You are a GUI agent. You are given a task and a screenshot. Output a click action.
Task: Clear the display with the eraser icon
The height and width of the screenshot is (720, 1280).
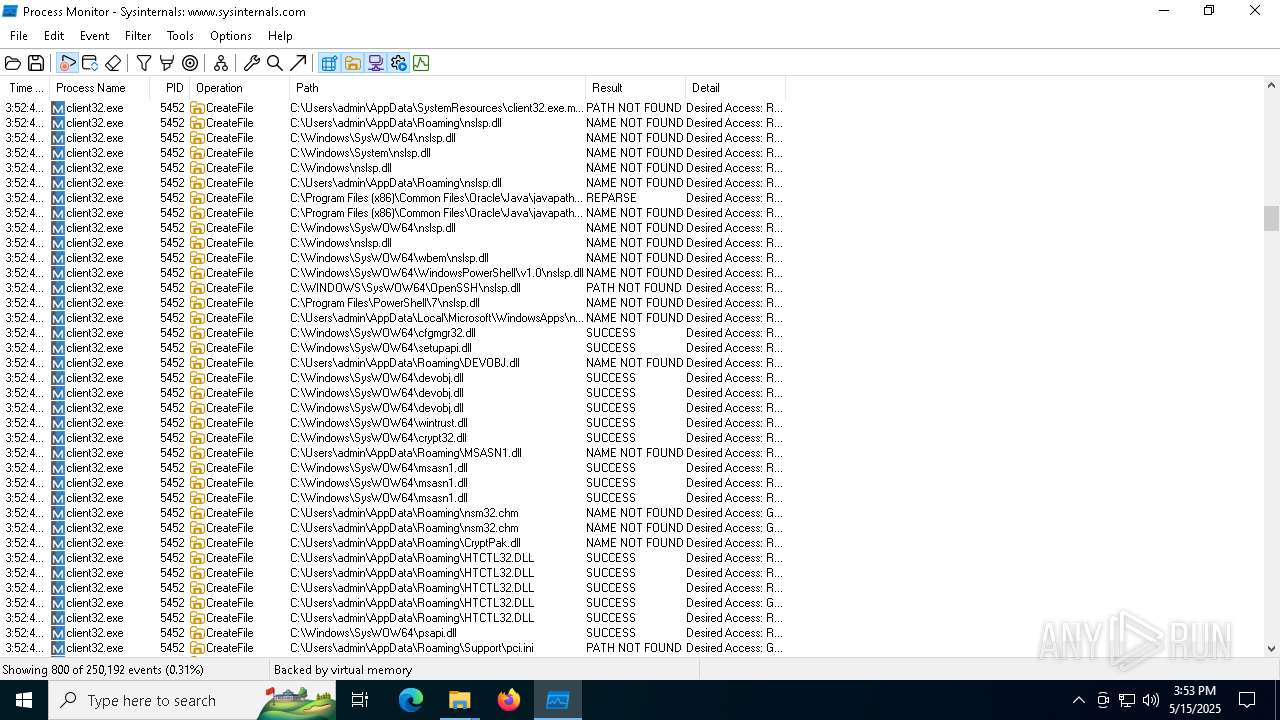pos(113,63)
